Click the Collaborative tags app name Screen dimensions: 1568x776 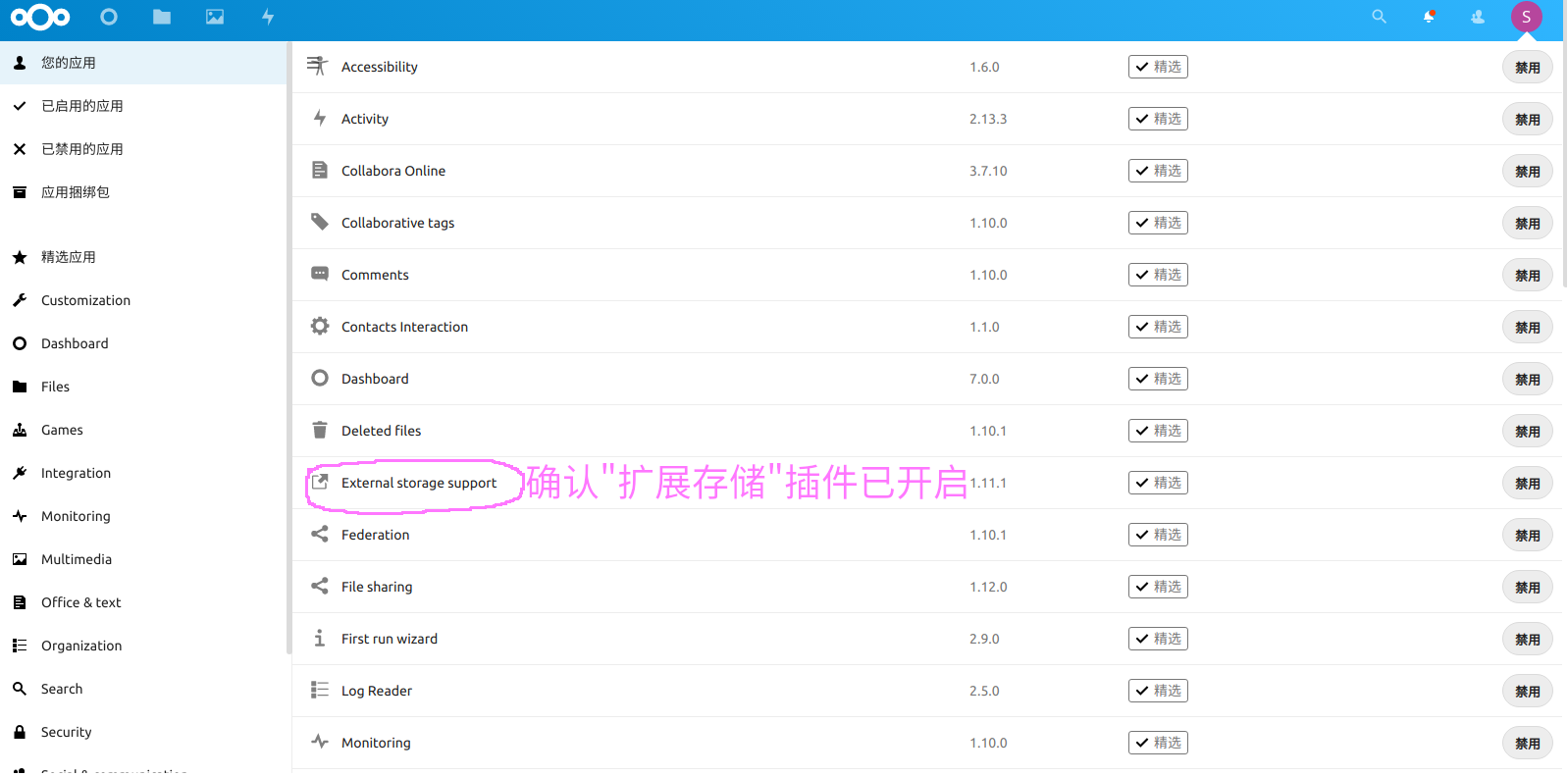tap(397, 223)
